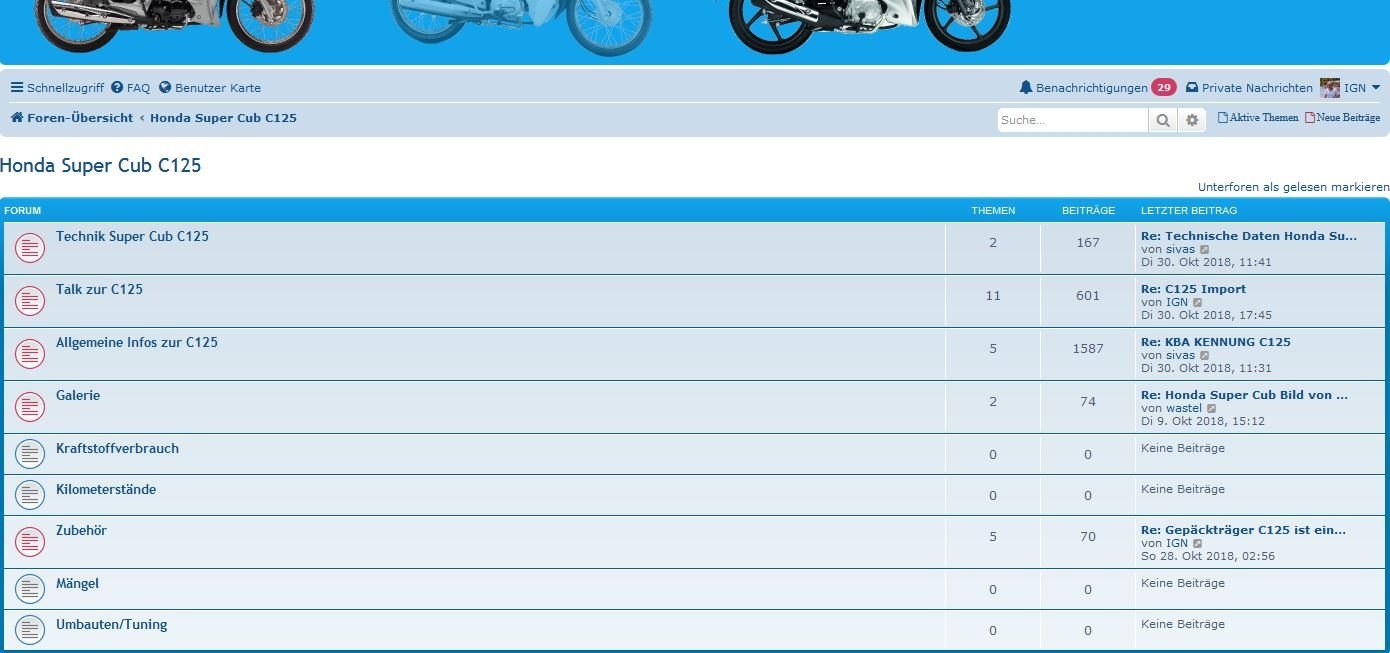Click the forum icon beside Kraftstoffverbrauch
The height and width of the screenshot is (653, 1390).
[x=30, y=454]
